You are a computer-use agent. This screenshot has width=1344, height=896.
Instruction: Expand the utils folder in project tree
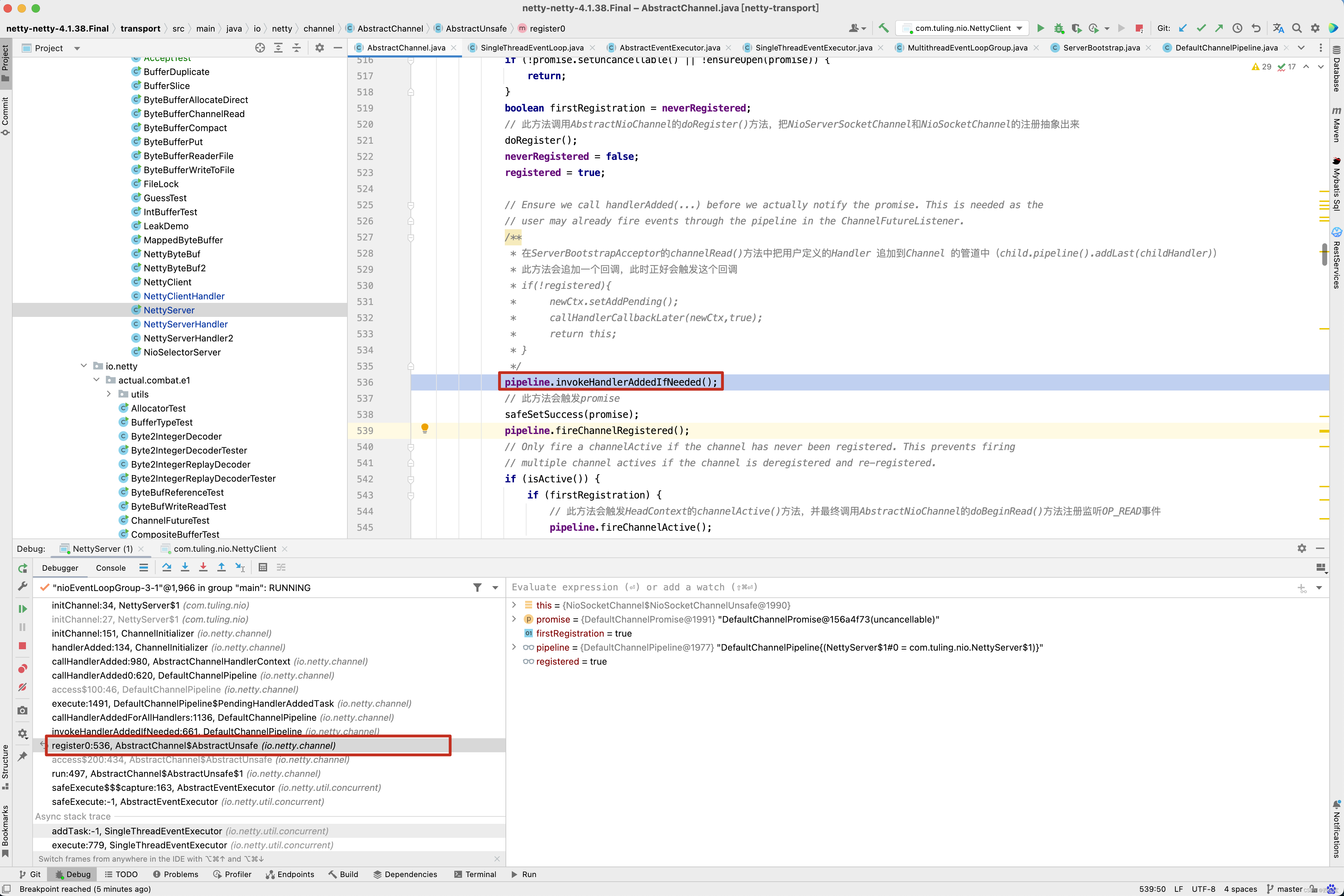click(x=109, y=394)
